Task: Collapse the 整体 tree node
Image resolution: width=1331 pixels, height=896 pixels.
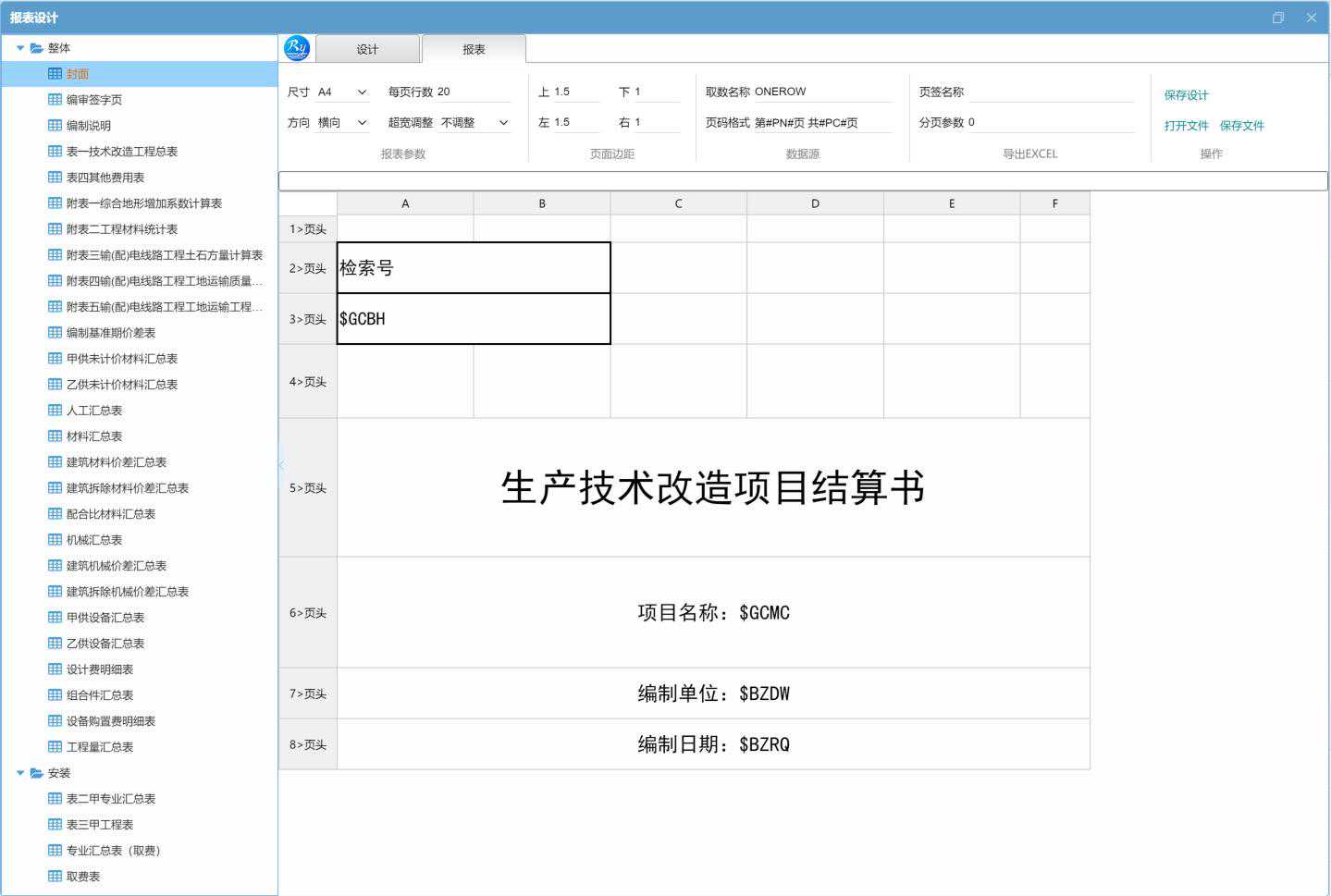Action: pos(20,48)
